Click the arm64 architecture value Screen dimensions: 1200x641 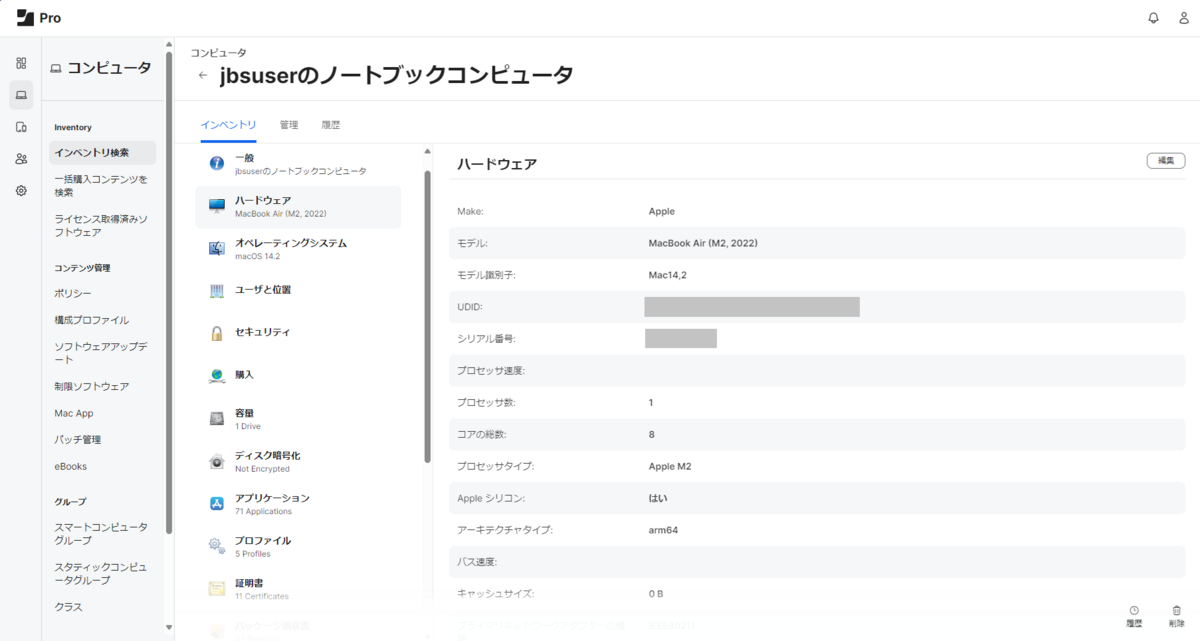(664, 530)
